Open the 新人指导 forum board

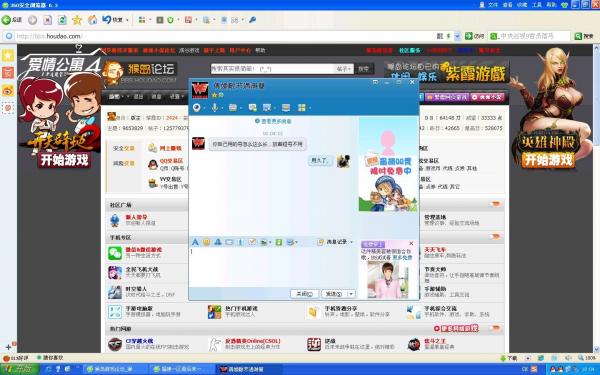(x=136, y=217)
